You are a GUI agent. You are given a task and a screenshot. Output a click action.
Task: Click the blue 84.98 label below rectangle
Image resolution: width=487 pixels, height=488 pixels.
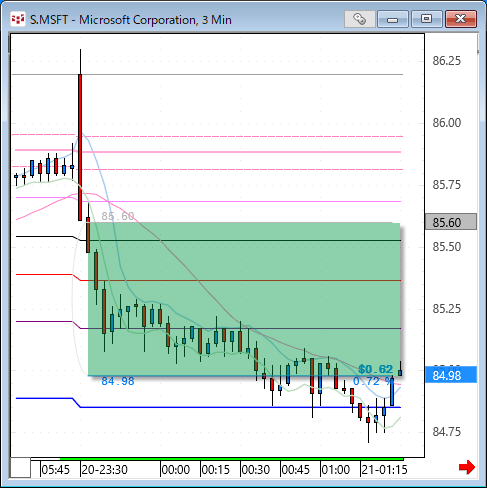point(118,381)
